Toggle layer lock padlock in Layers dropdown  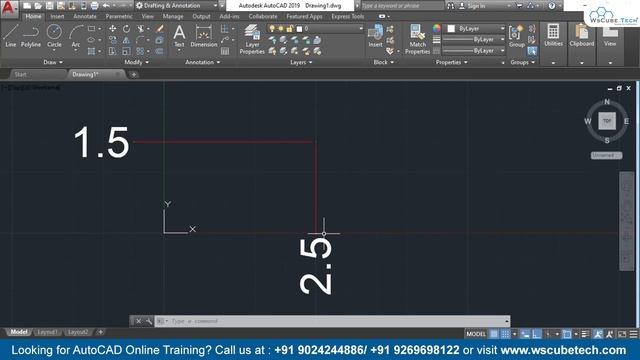point(289,29)
